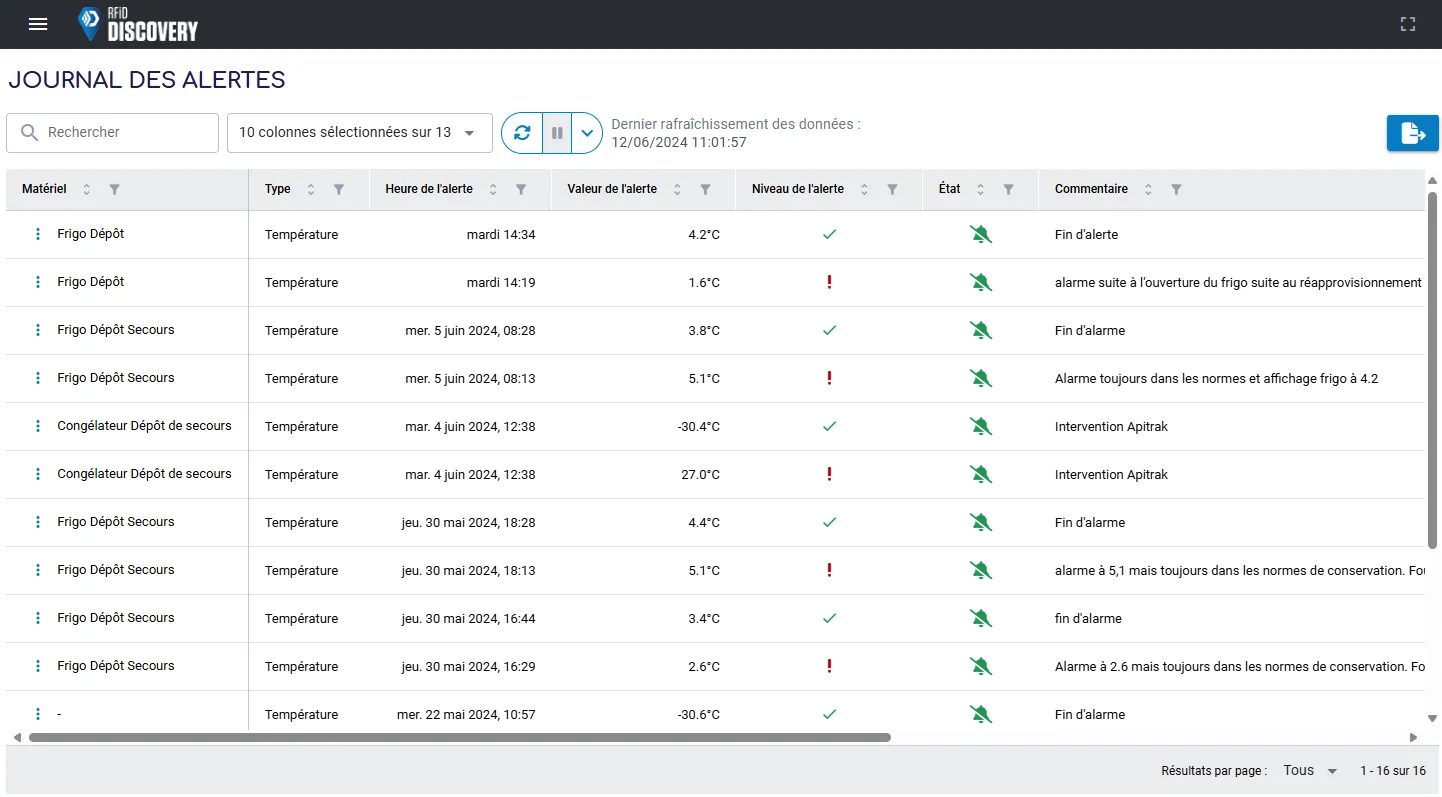Focus the Rechercher search field
Screen dimensions: 1442x797
click(113, 133)
